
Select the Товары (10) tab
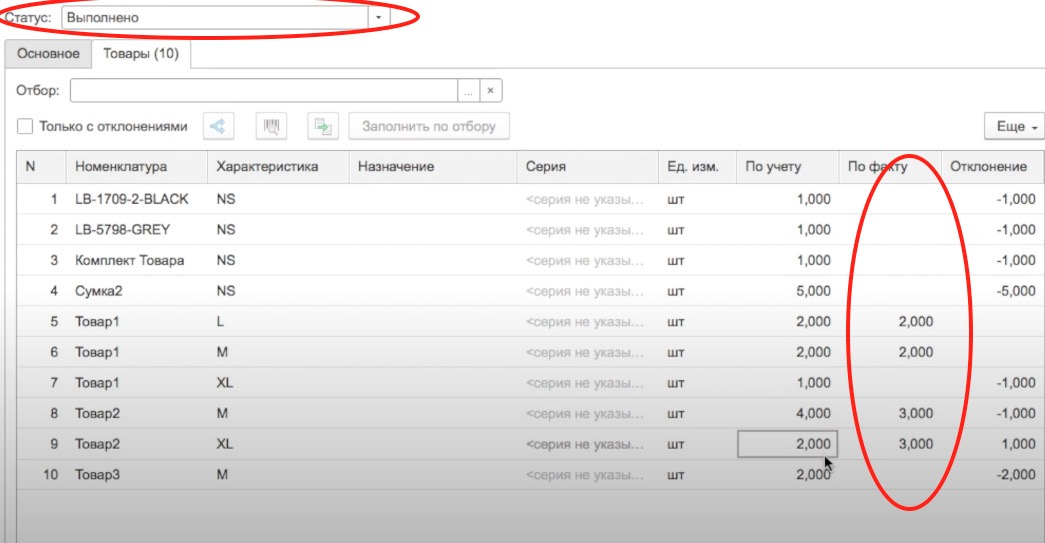141,54
